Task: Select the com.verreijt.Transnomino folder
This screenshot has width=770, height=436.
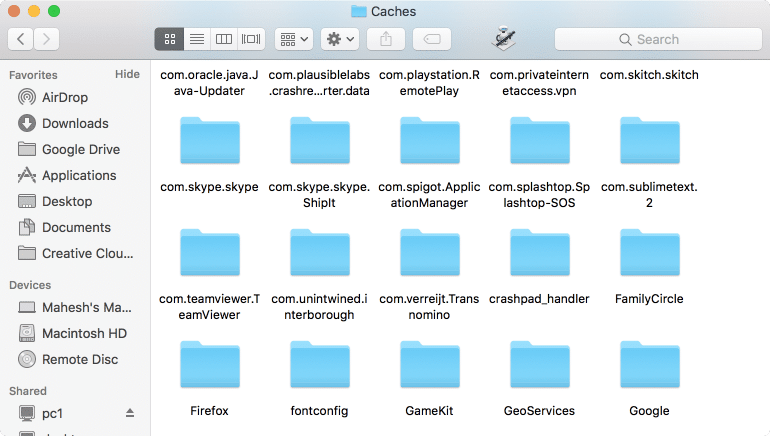Action: pos(430,253)
